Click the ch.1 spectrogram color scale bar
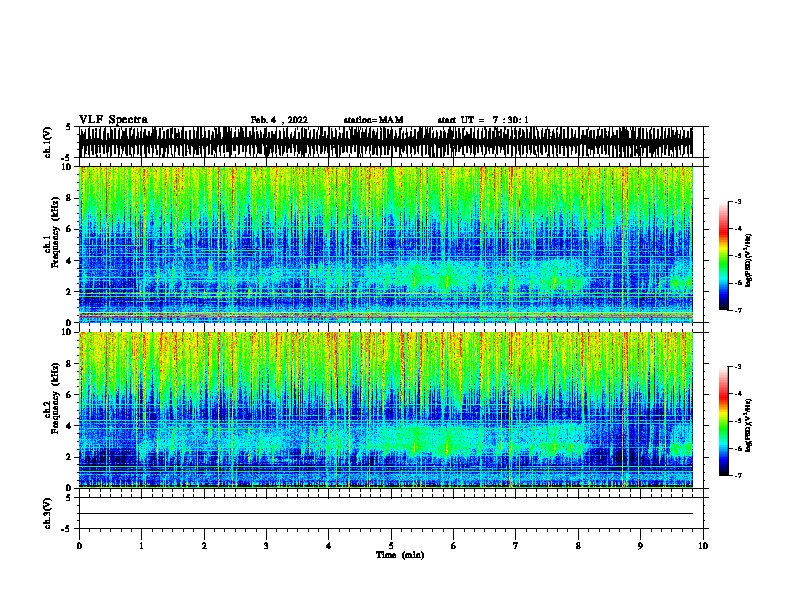This screenshot has width=792, height=612. (x=724, y=256)
